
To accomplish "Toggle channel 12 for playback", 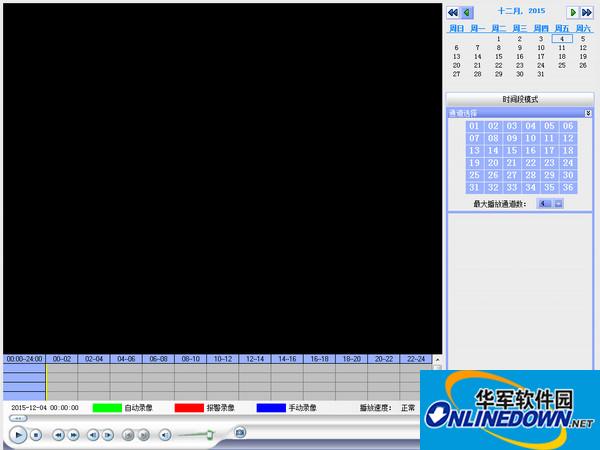I will tap(568, 138).
